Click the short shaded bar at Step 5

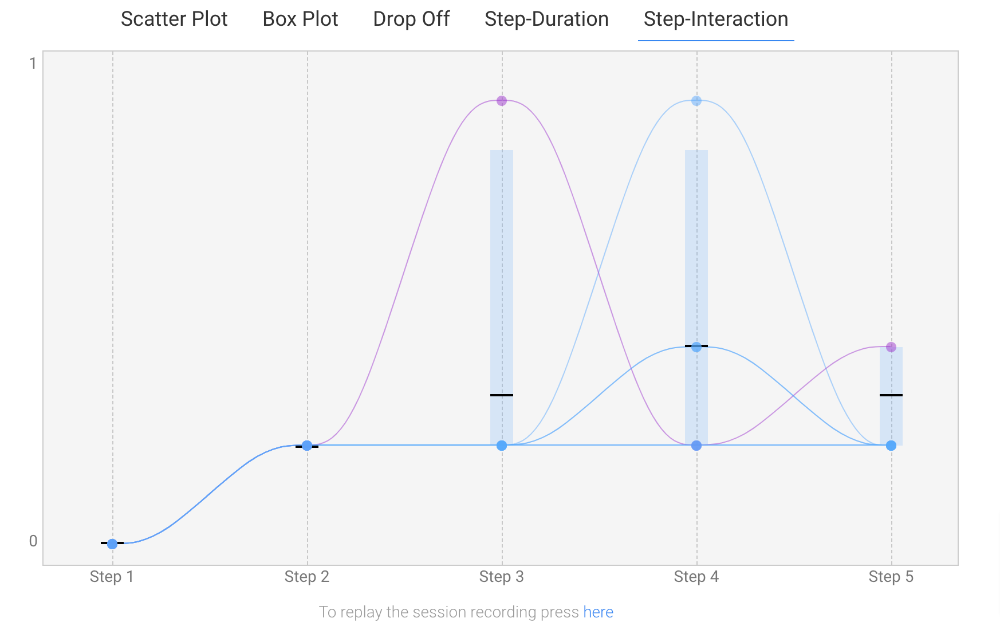coord(891,420)
